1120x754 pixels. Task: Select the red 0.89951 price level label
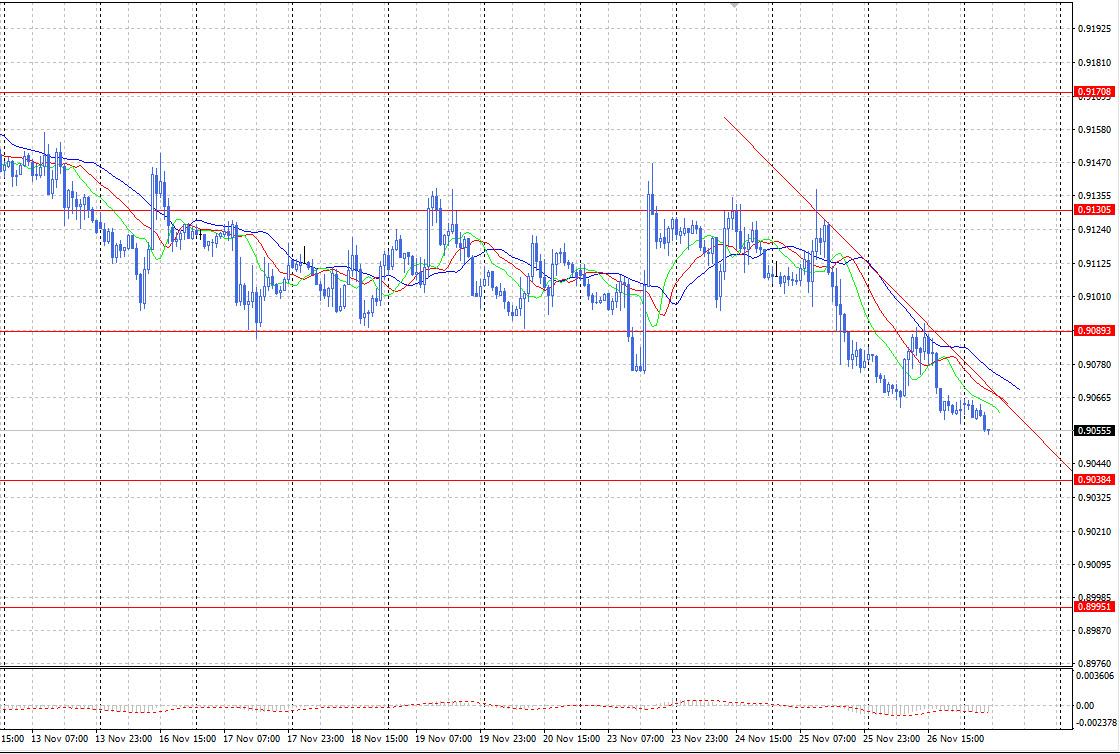[x=1094, y=607]
